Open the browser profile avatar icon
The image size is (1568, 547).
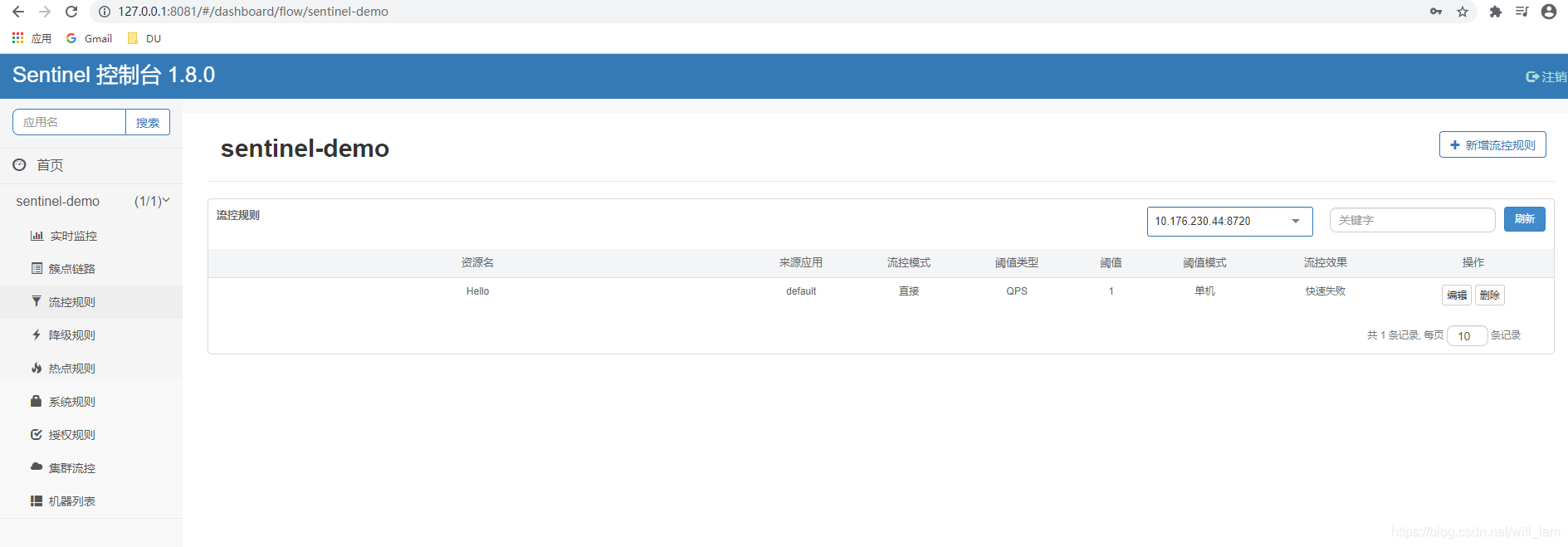tap(1549, 12)
